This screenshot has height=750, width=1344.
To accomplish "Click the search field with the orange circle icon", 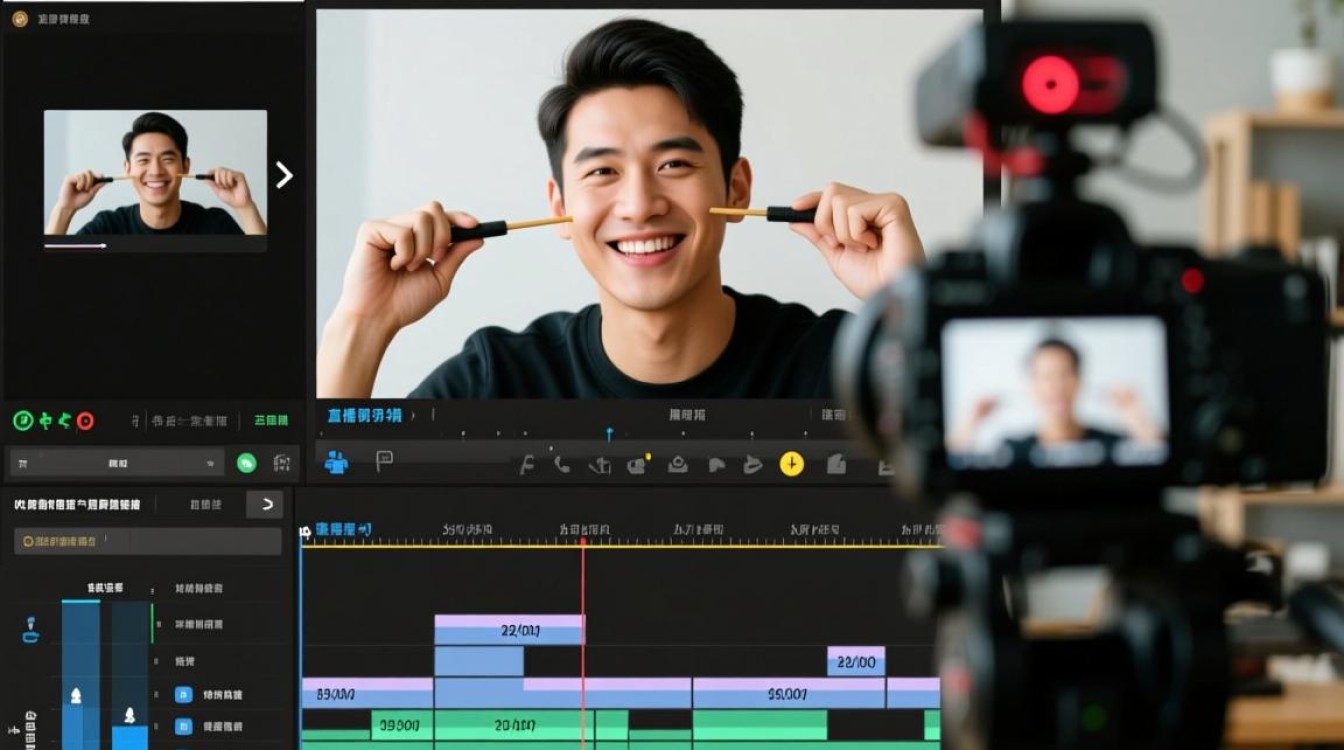I will click(148, 541).
